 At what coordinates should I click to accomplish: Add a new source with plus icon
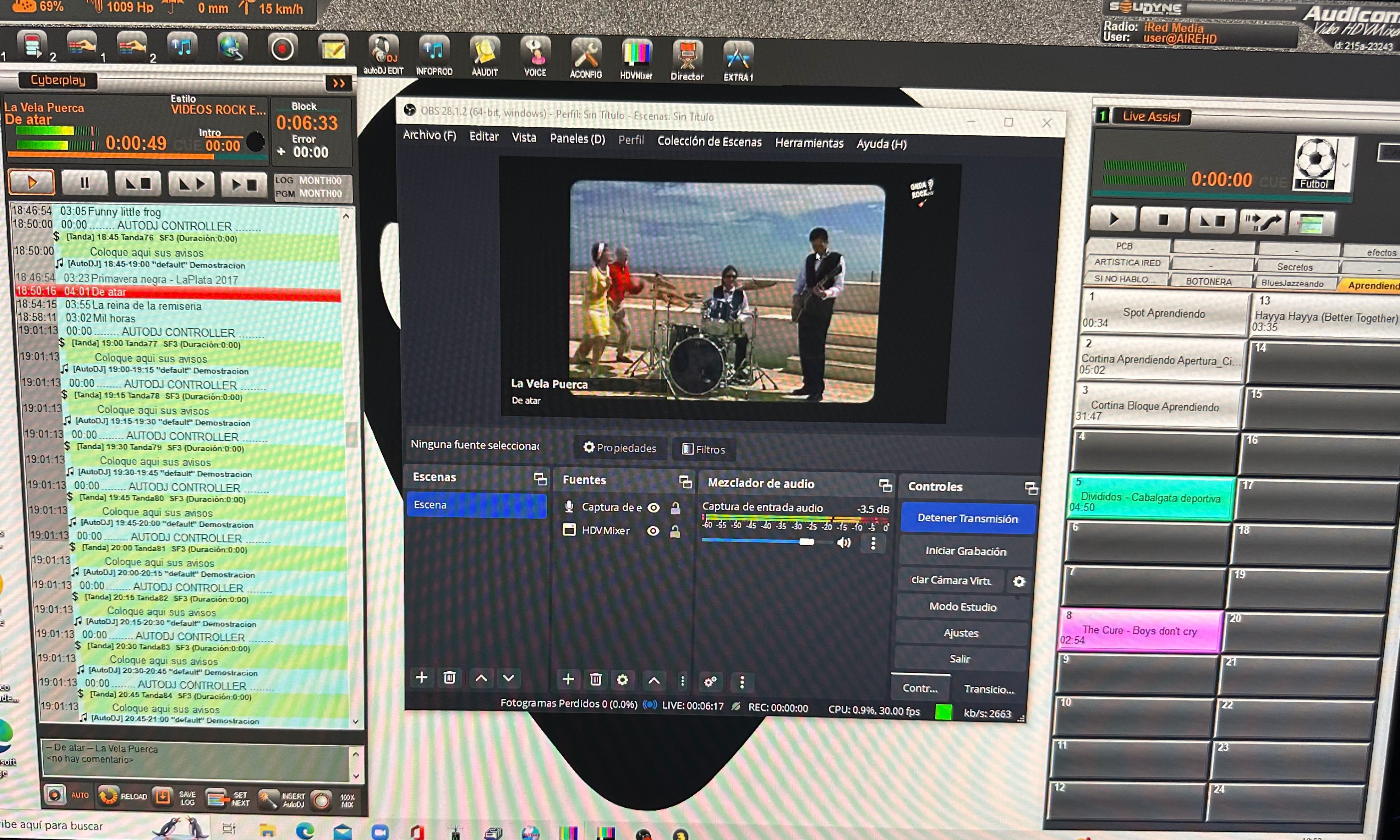[568, 679]
